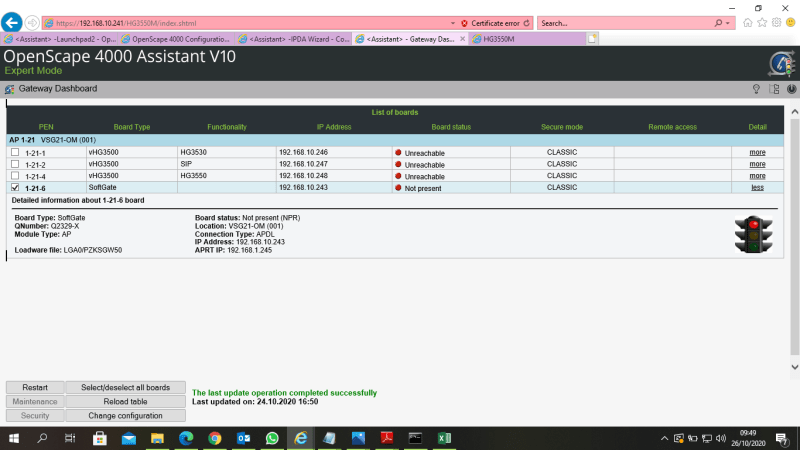This screenshot has width=800, height=450.
Task: Click the Reload table button
Action: click(x=126, y=402)
